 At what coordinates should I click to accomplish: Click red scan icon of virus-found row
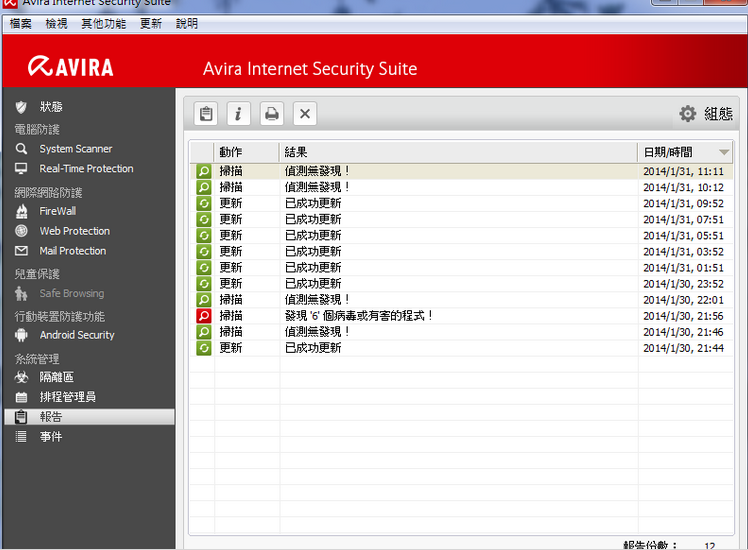click(x=204, y=315)
